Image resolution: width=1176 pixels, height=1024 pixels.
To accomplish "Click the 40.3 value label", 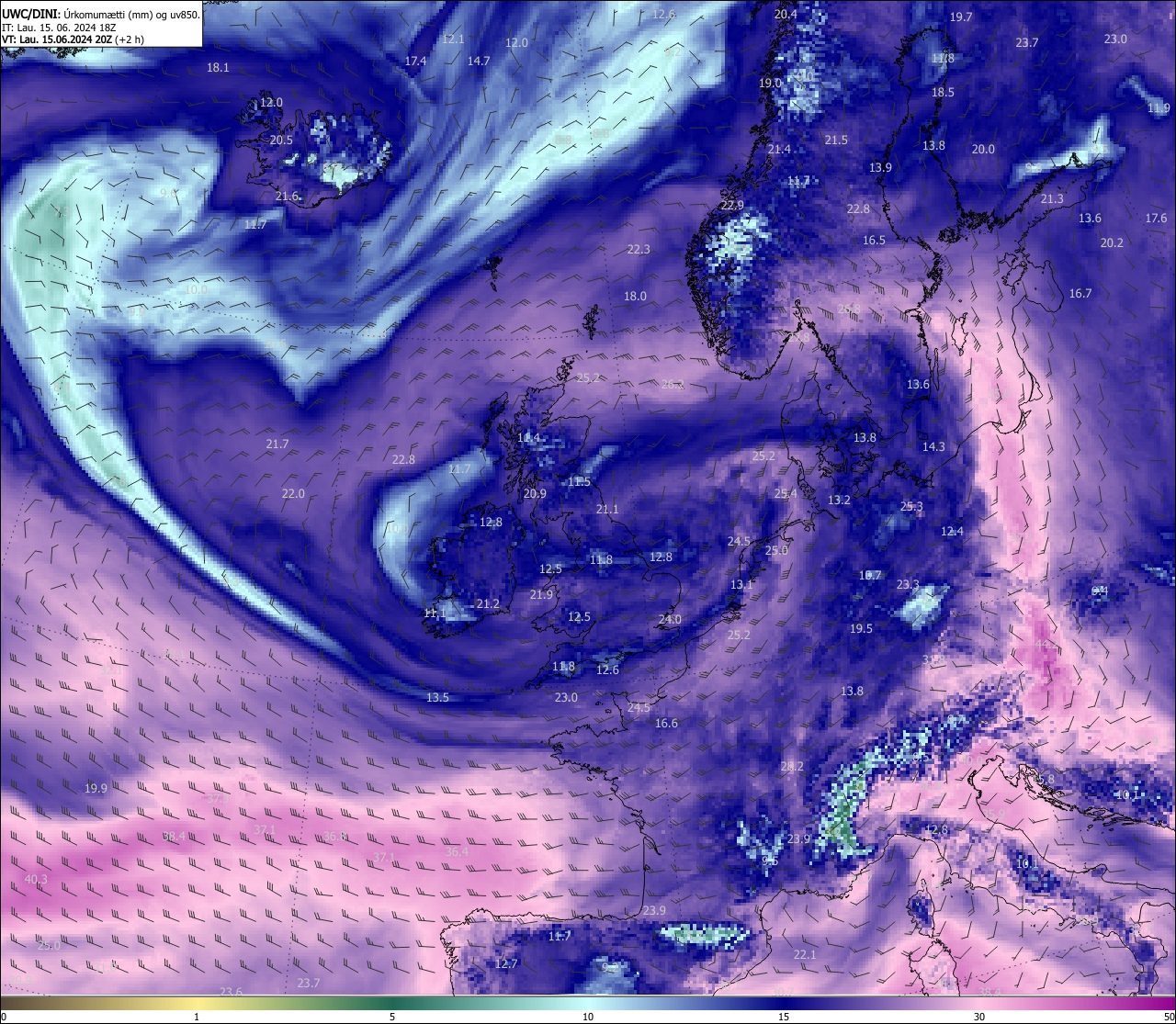I will click(36, 880).
